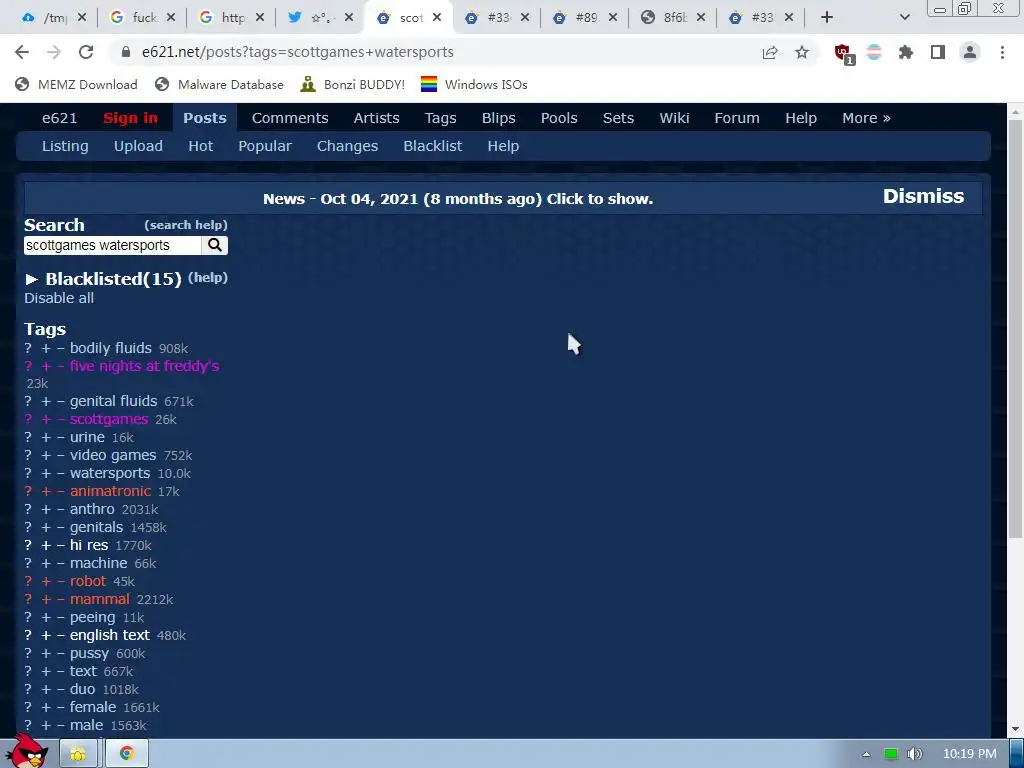This screenshot has width=1024, height=768.
Task: Open the volume speaker tray icon
Action: 915,754
